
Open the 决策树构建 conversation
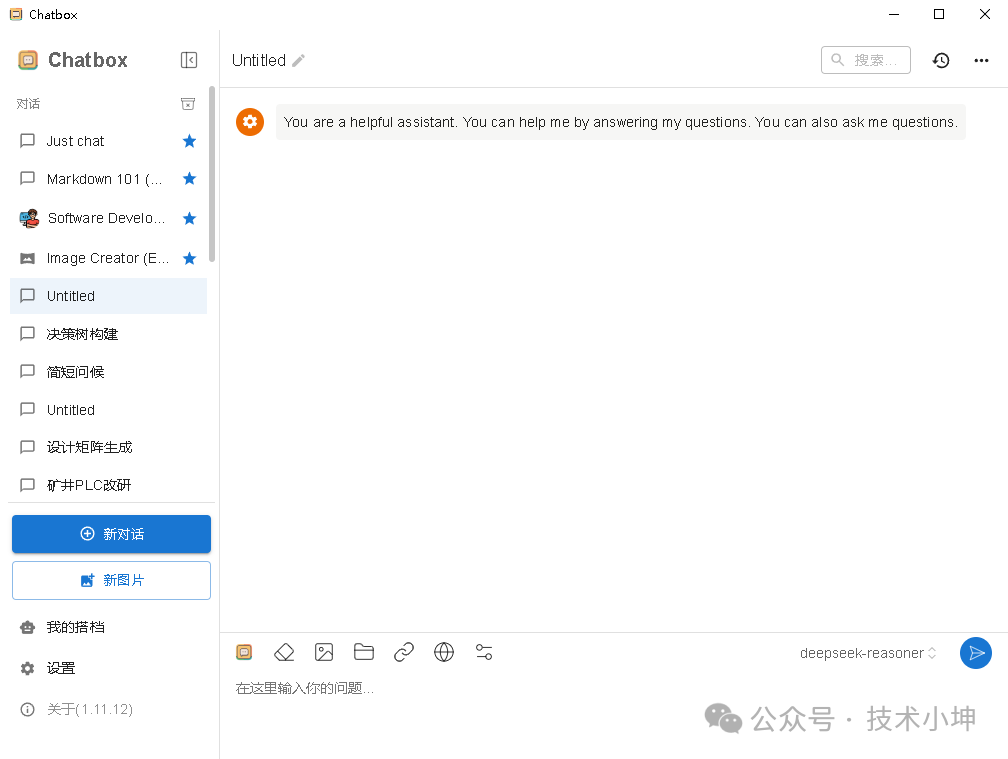tap(108, 334)
